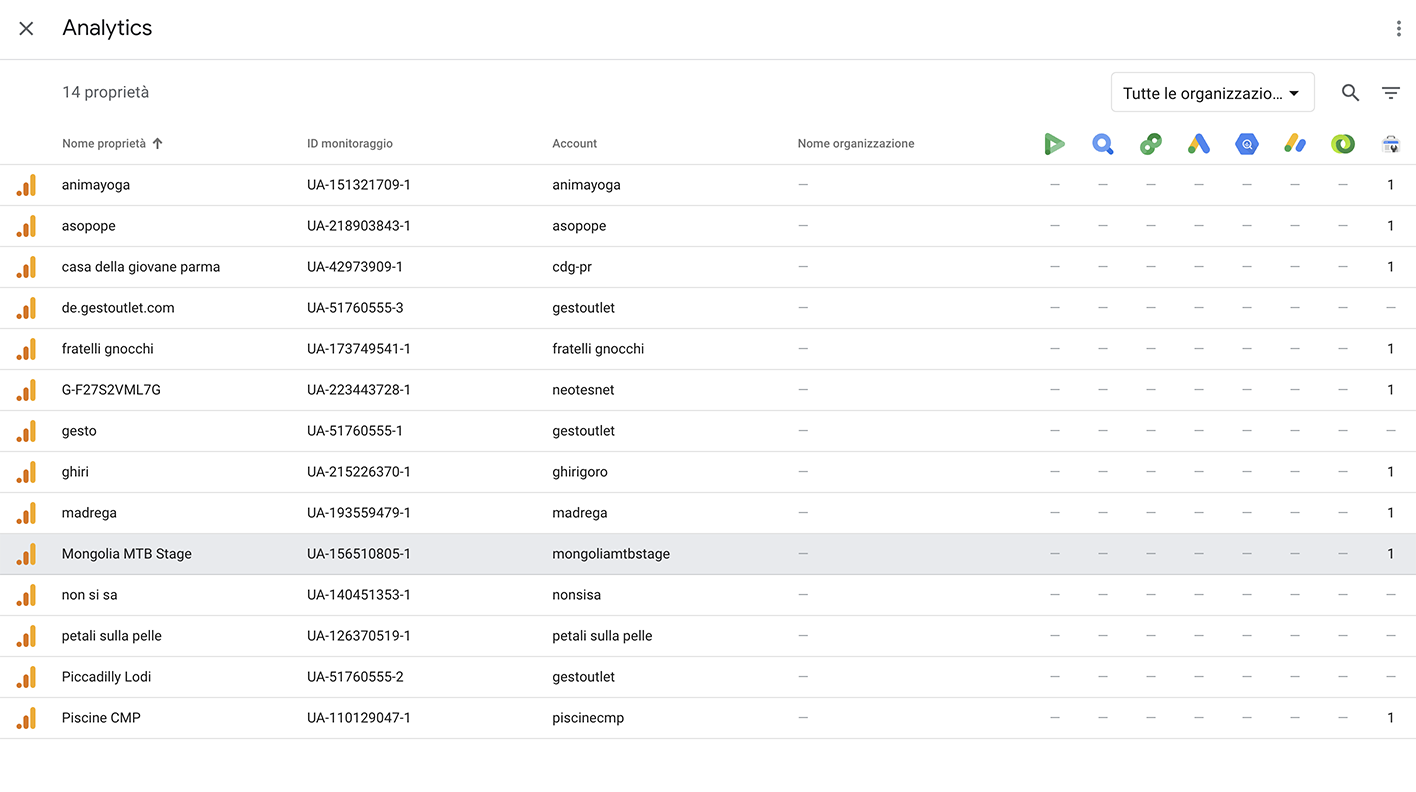Viewport: 1416px width, 792px height.
Task: Select the 'G-F27S2VML7G' property
Action: [x=111, y=390]
